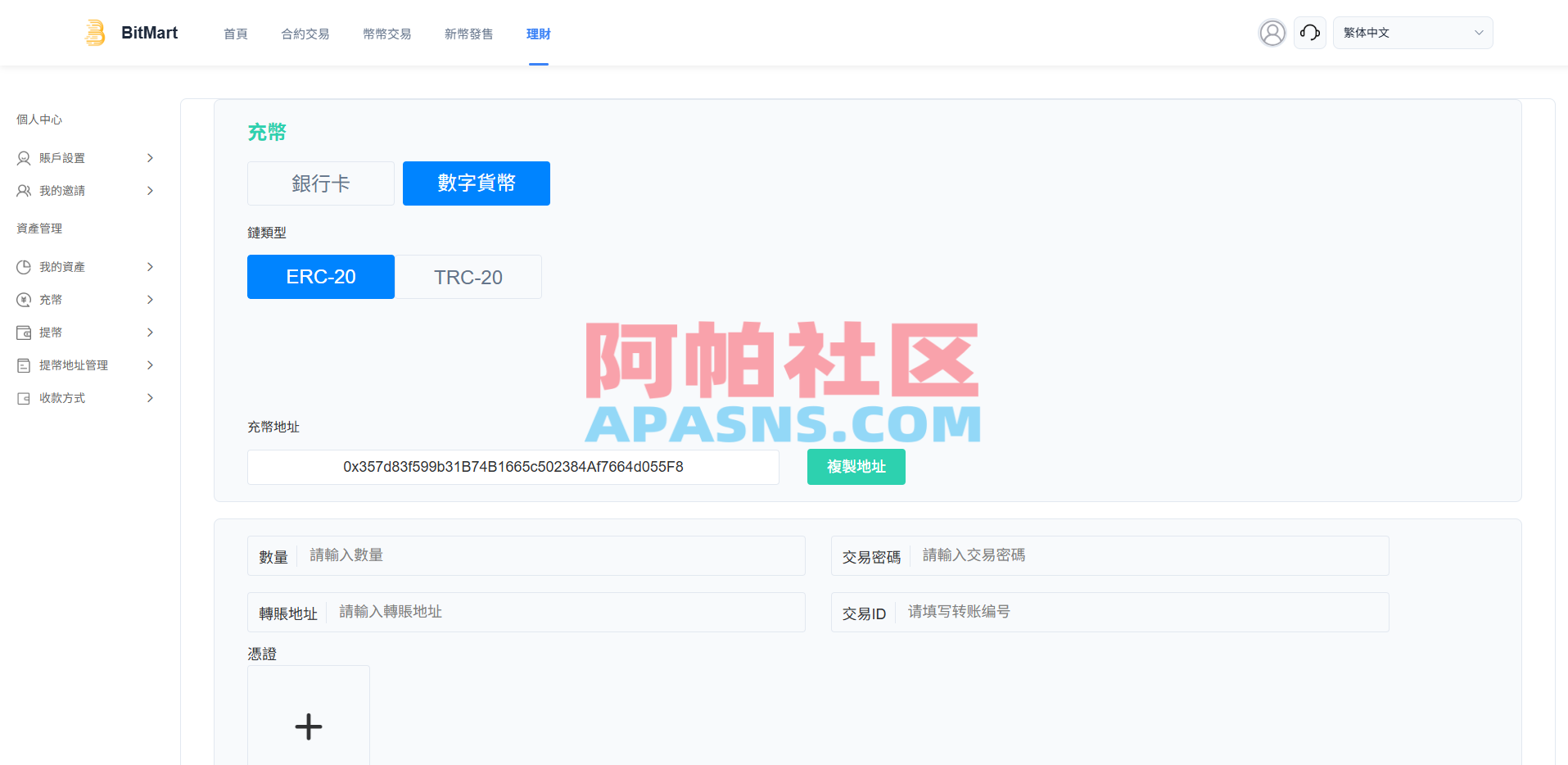
Task: Click the 收款方式 card icon
Action: tap(24, 398)
